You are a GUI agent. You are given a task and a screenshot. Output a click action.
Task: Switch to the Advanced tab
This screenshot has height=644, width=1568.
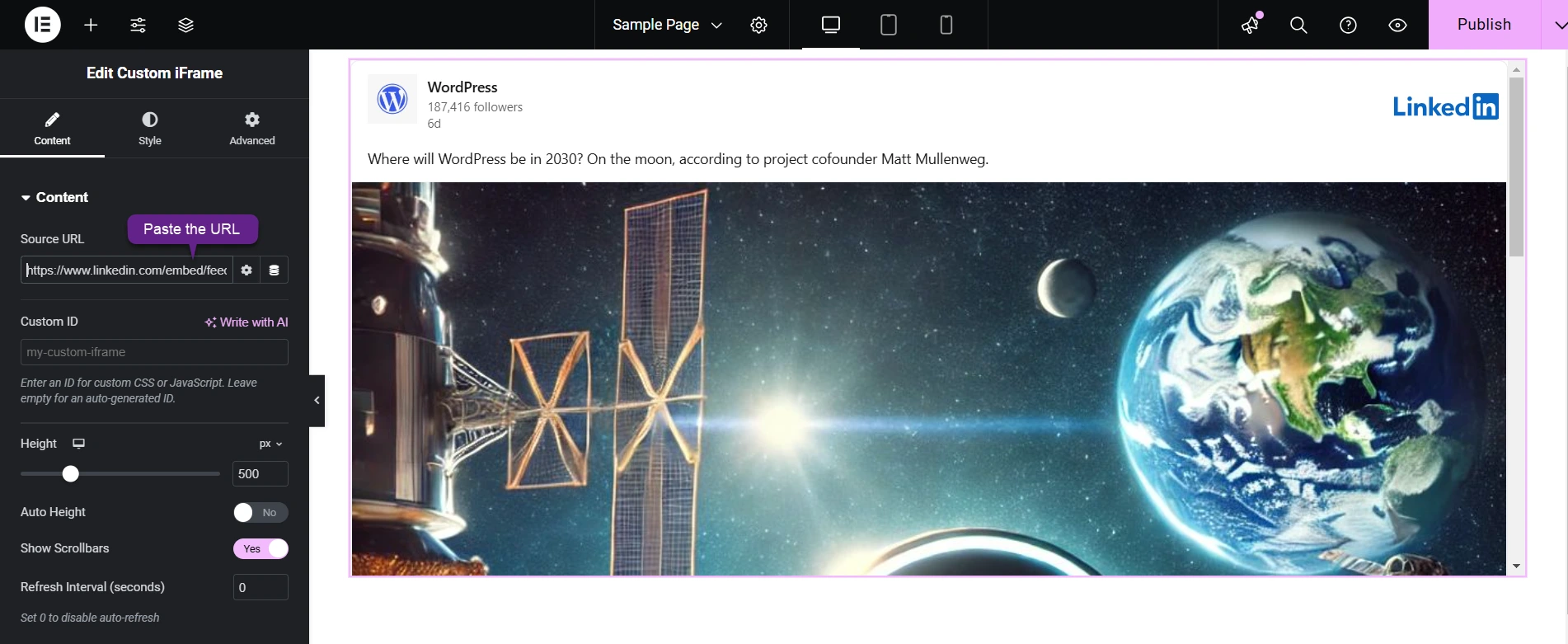pos(252,129)
